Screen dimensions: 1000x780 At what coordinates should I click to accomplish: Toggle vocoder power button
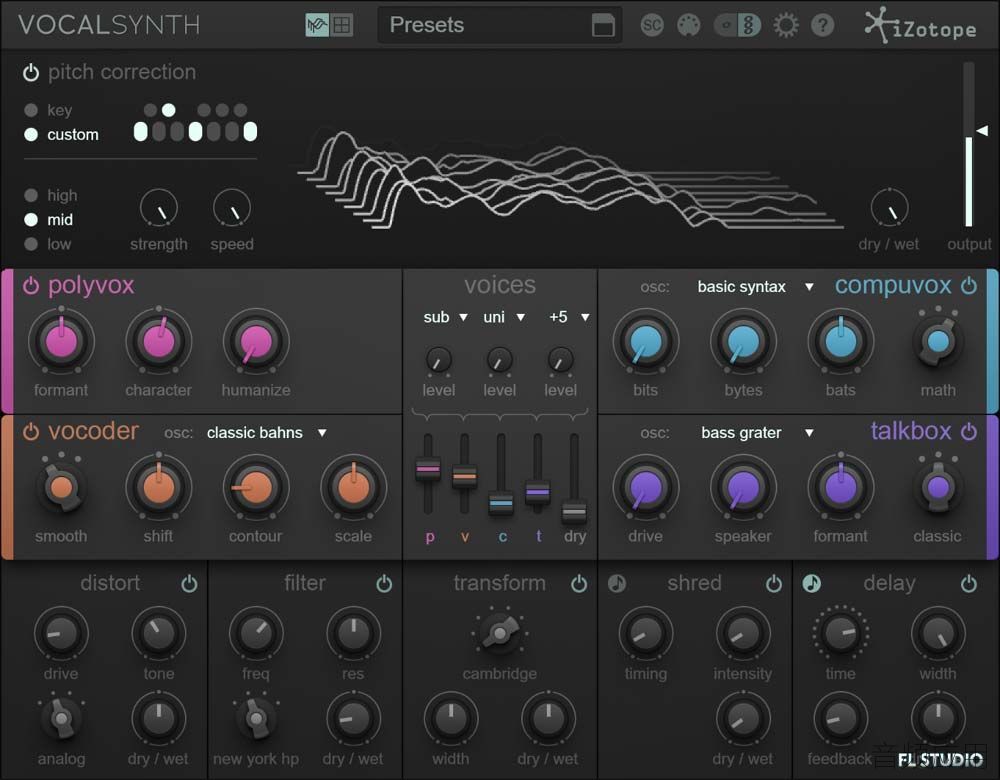31,432
